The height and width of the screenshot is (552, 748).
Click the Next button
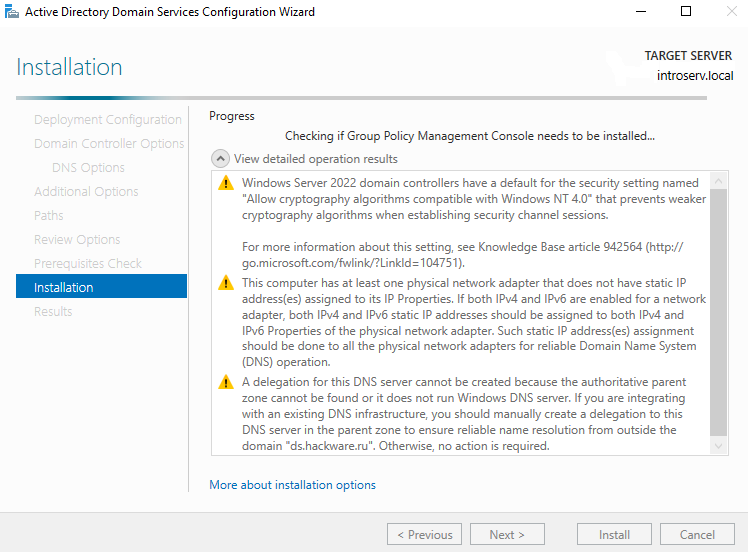point(507,535)
